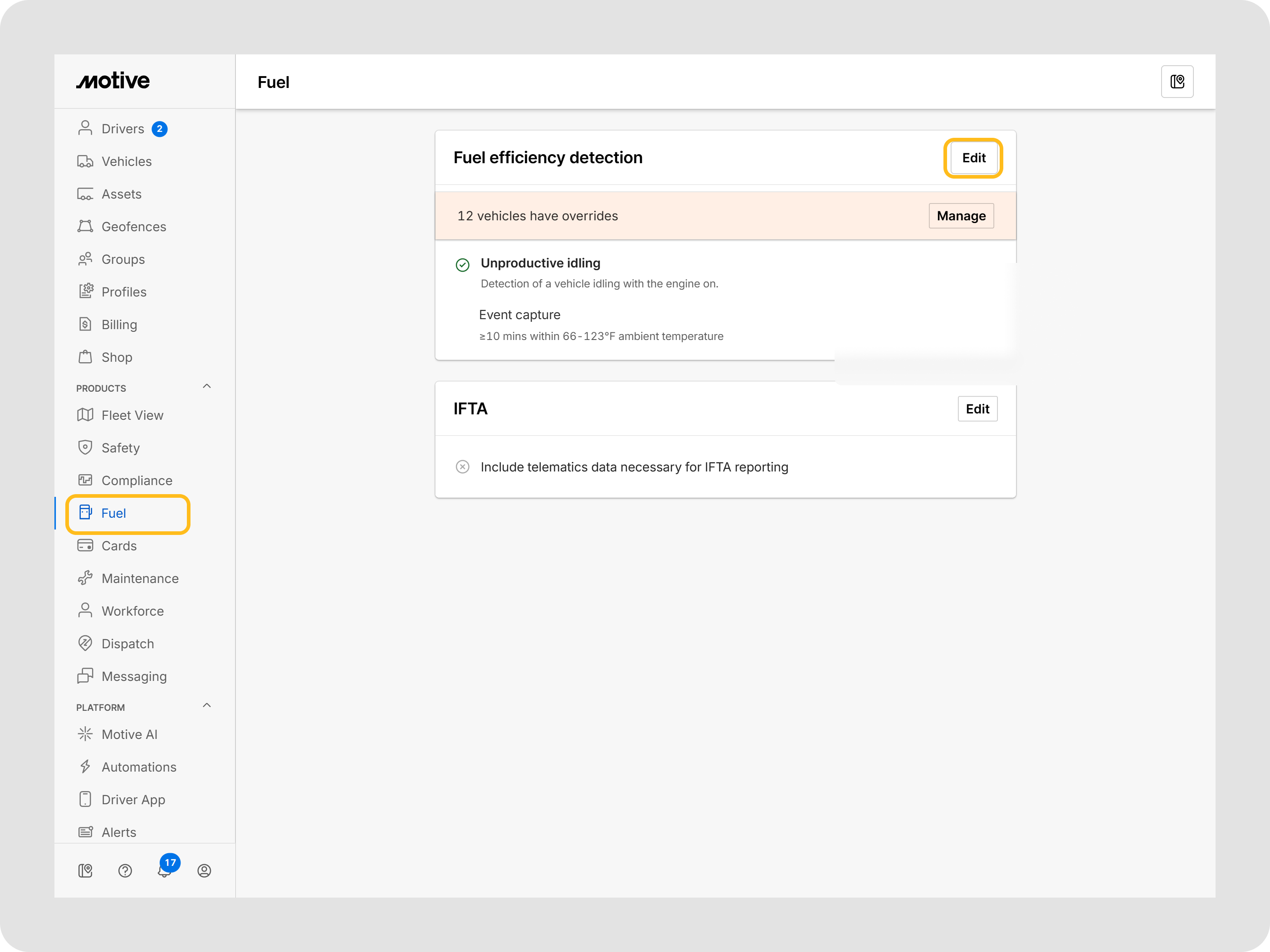Go to the Vehicles page
This screenshot has height=952, width=1270.
tap(126, 161)
